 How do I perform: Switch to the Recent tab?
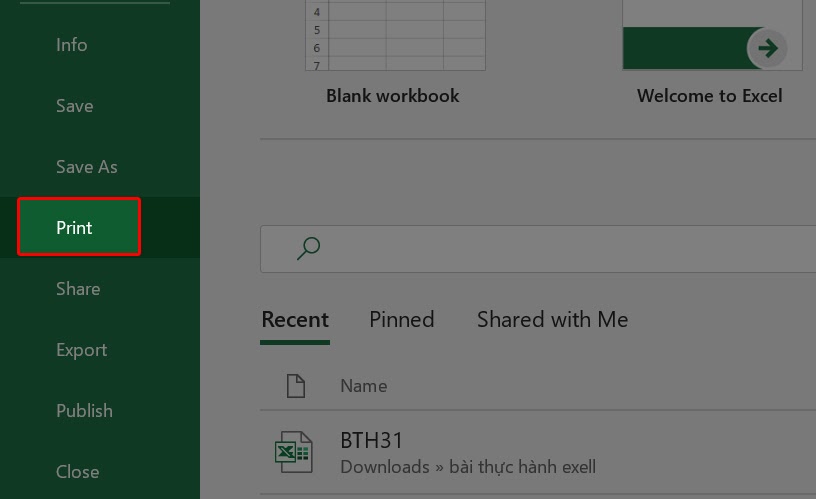click(294, 320)
